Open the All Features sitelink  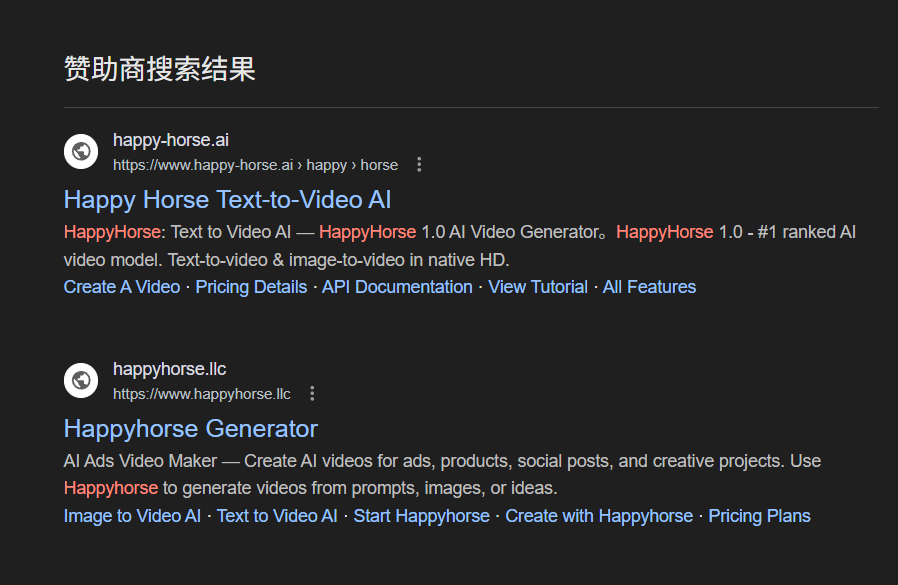(649, 287)
